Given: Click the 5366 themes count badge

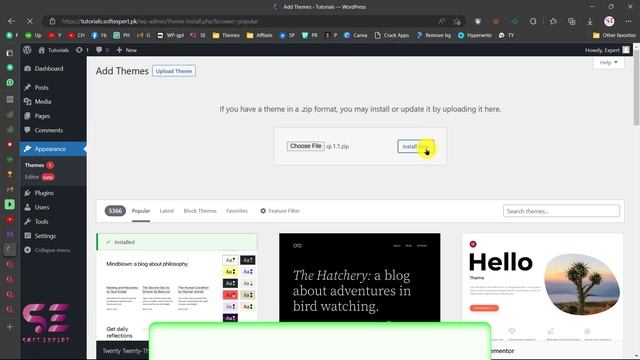Looking at the screenshot, I should pyautogui.click(x=115, y=211).
